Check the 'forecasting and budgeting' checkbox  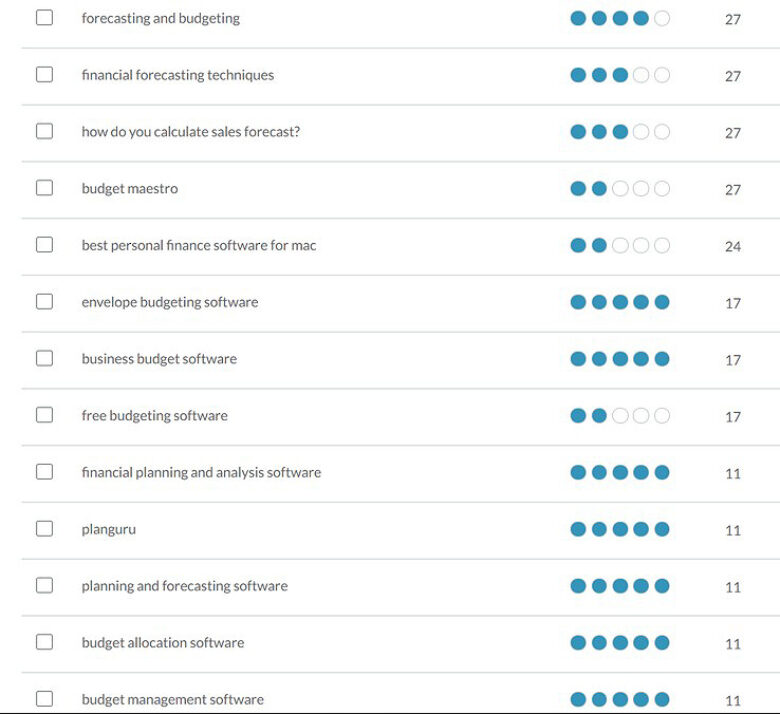click(x=44, y=17)
